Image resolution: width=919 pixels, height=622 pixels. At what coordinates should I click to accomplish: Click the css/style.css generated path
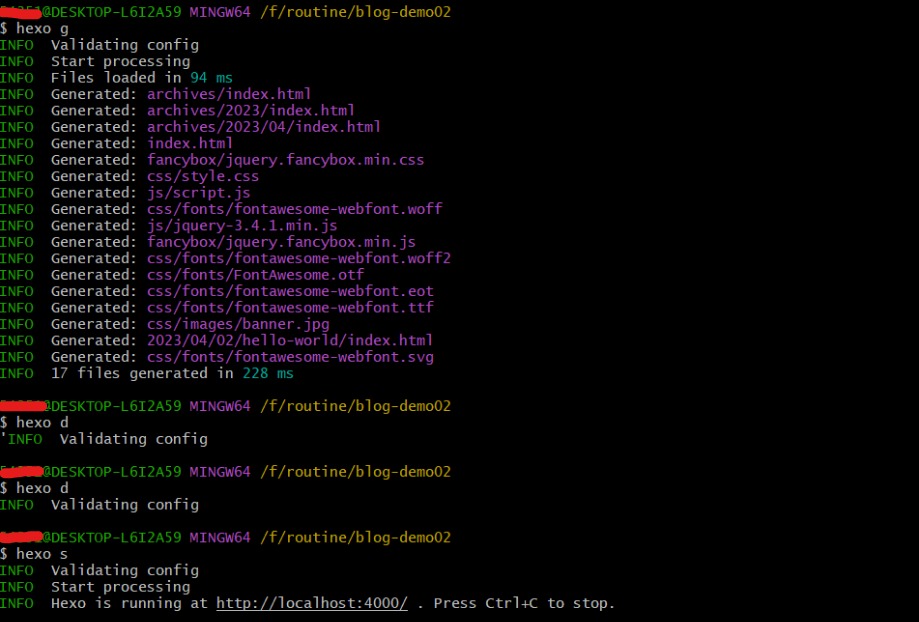click(203, 176)
